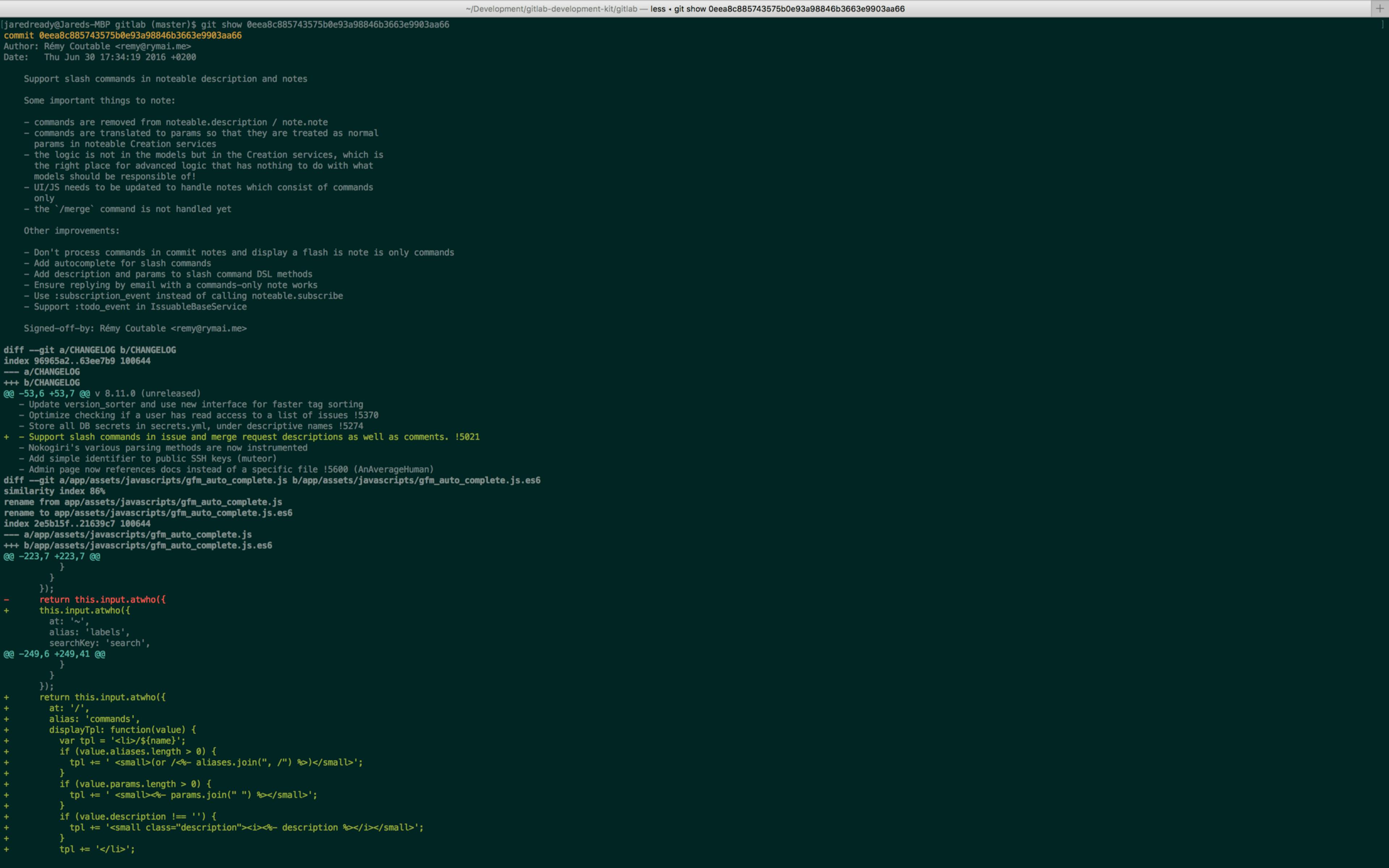This screenshot has width=1389, height=868.
Task: Select the terminal tab titled less git show
Action: pyautogui.click(x=685, y=9)
